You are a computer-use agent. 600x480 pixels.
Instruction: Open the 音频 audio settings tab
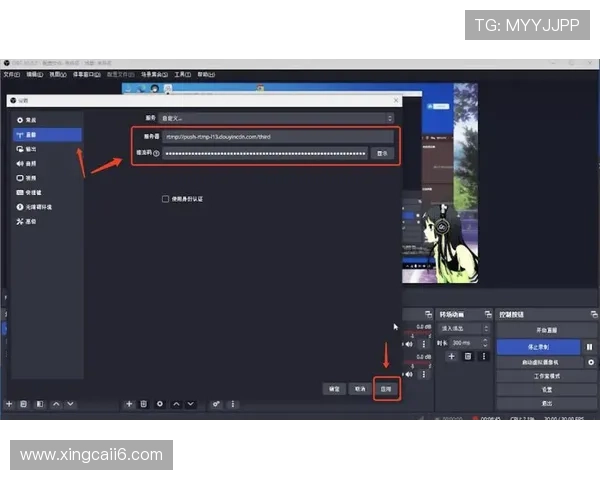[31, 163]
